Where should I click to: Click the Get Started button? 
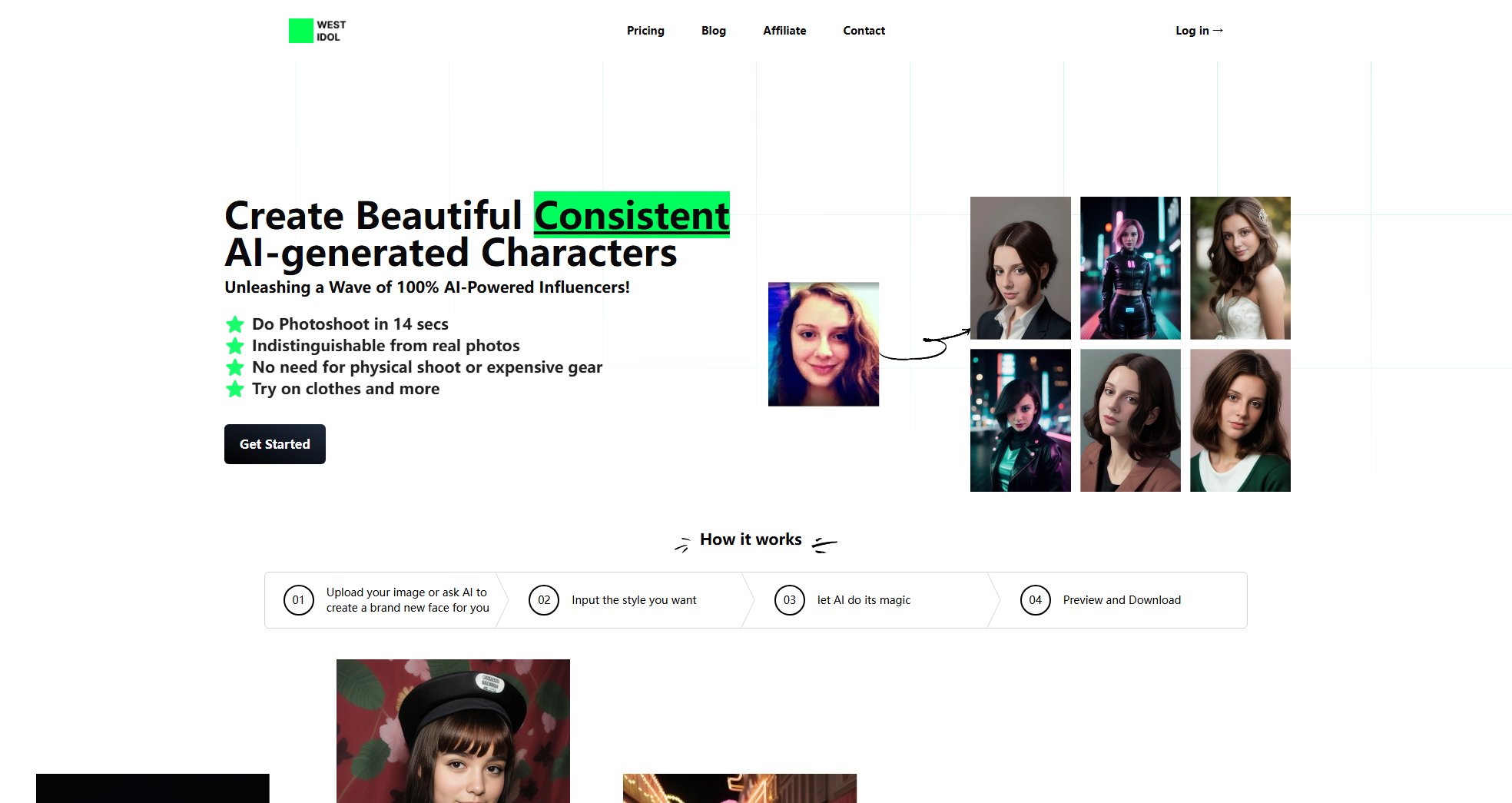pos(275,444)
